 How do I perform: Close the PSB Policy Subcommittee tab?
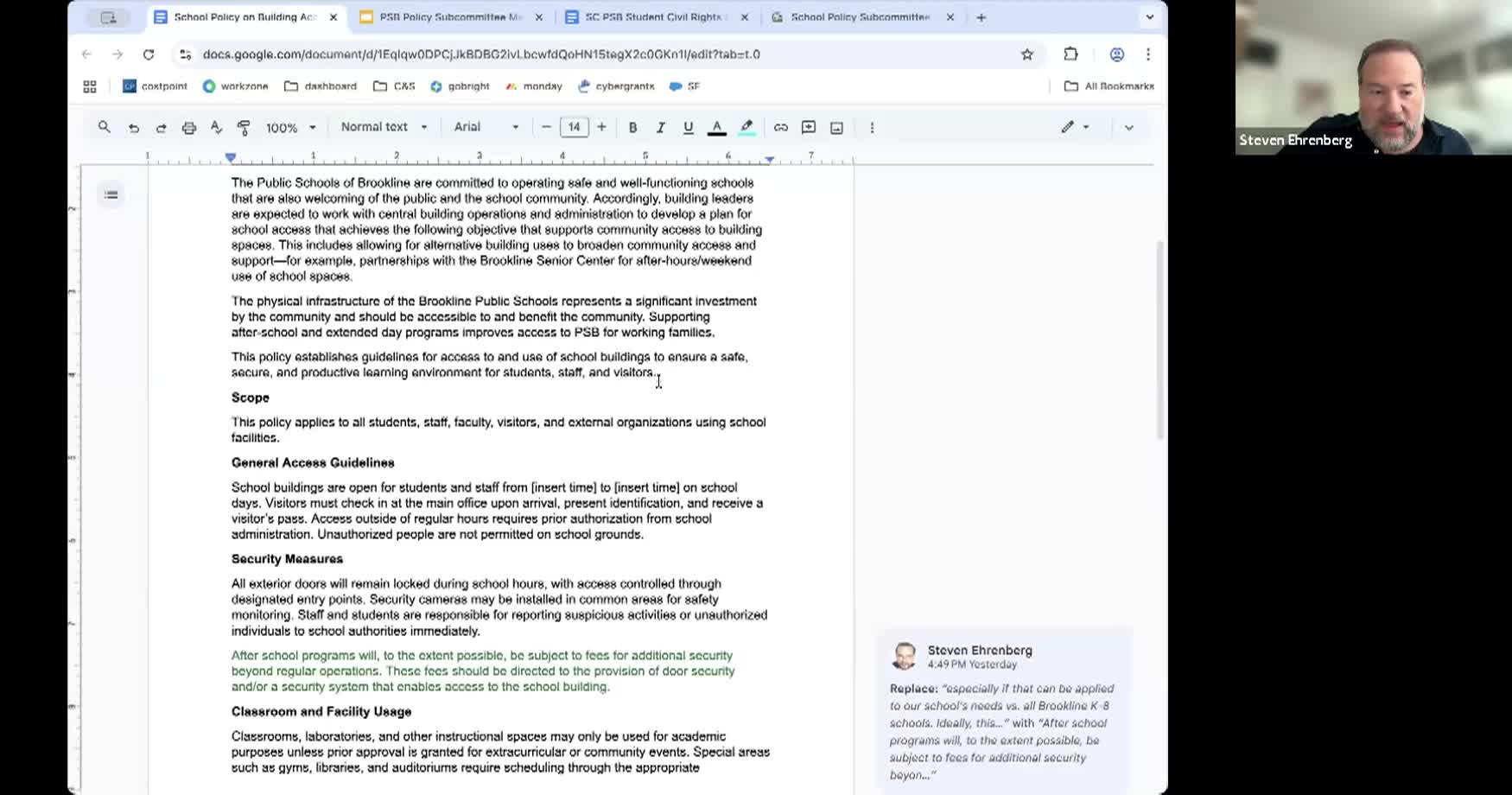pos(539,17)
